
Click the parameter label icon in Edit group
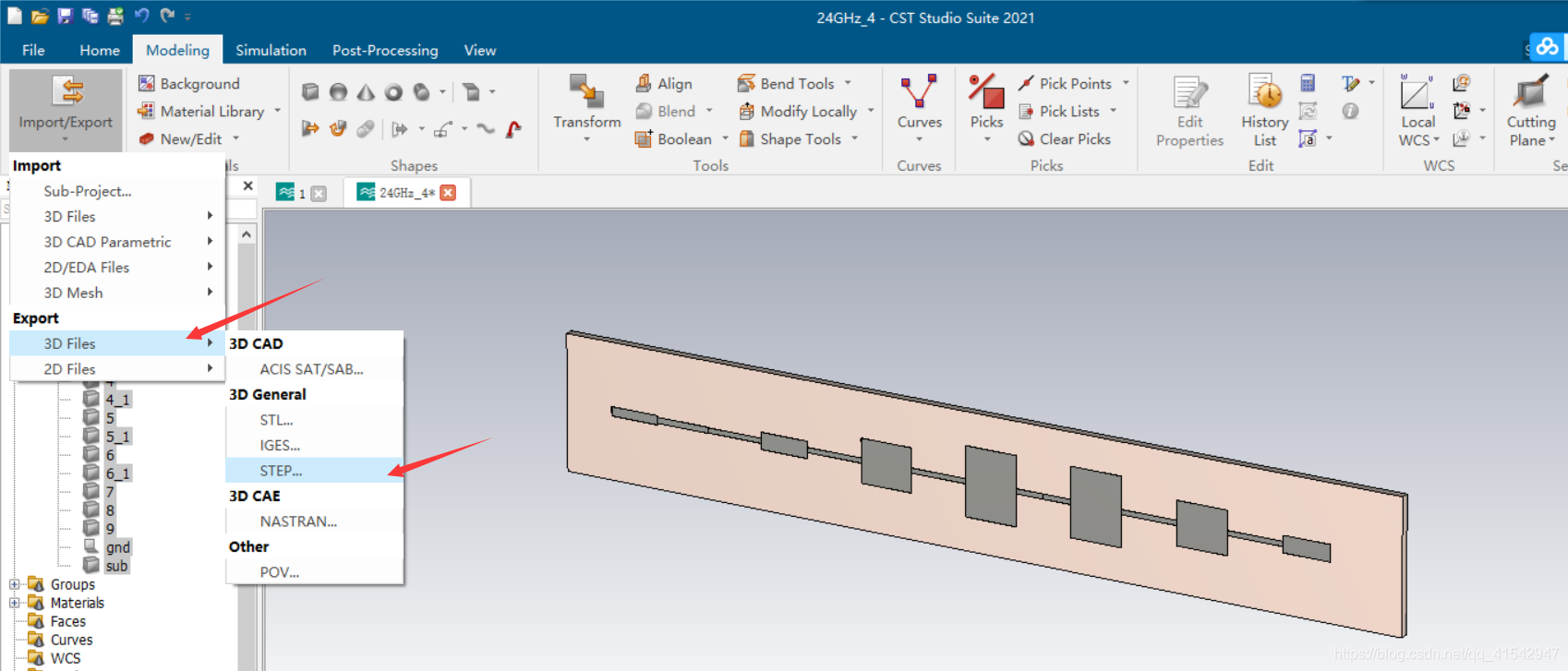(x=1308, y=138)
